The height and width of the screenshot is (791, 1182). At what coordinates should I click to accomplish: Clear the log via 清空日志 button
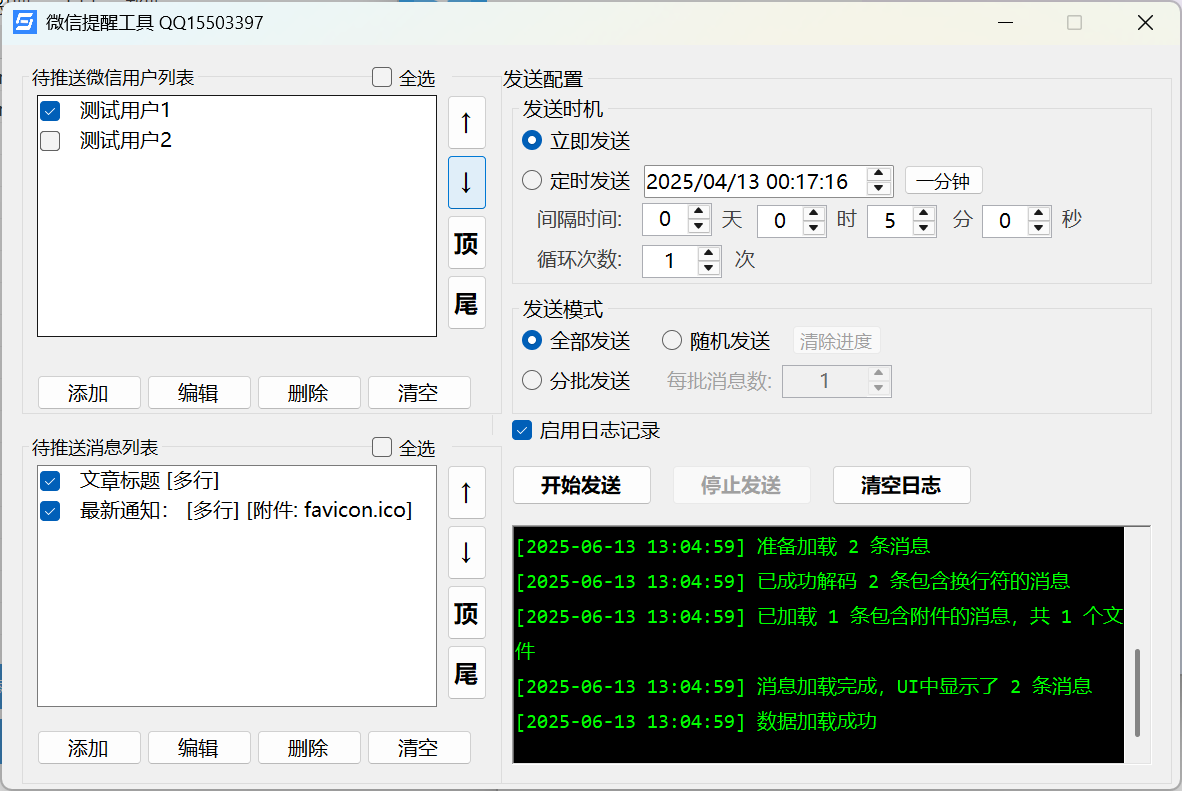pyautogui.click(x=901, y=485)
